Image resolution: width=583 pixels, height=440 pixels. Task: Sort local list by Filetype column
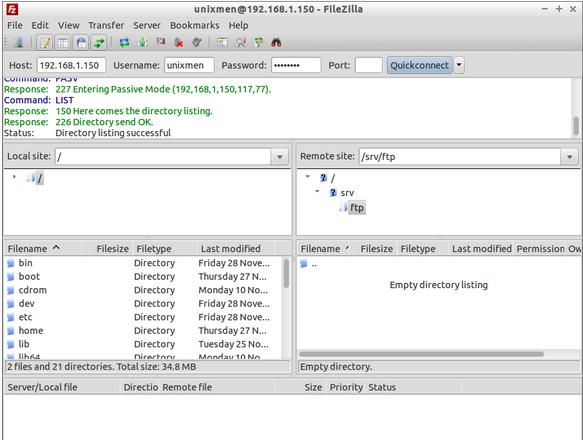click(164, 248)
